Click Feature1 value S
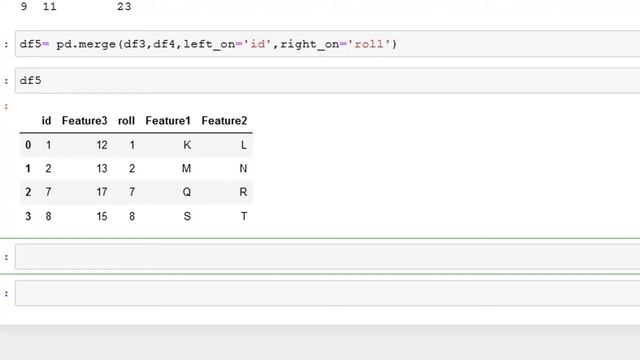Image resolution: width=640 pixels, height=360 pixels. 187,216
